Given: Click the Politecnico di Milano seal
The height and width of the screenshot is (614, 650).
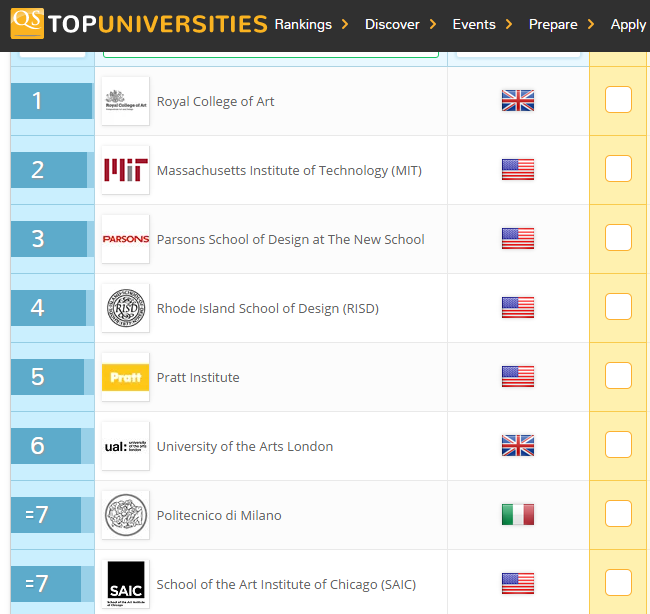Looking at the screenshot, I should point(126,515).
